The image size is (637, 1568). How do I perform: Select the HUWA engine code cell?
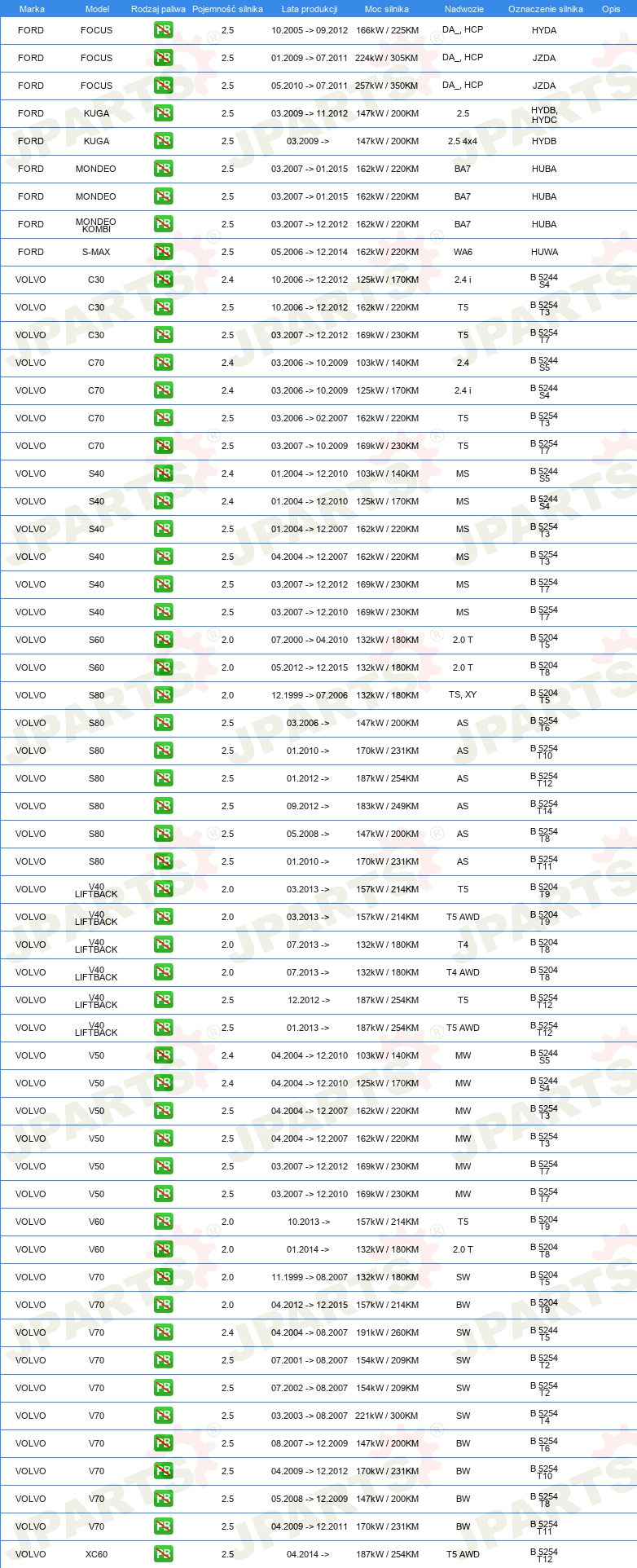click(544, 252)
